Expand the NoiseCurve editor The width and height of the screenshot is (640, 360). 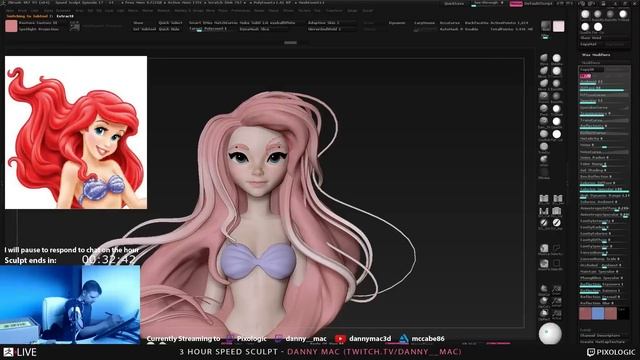coord(604,152)
